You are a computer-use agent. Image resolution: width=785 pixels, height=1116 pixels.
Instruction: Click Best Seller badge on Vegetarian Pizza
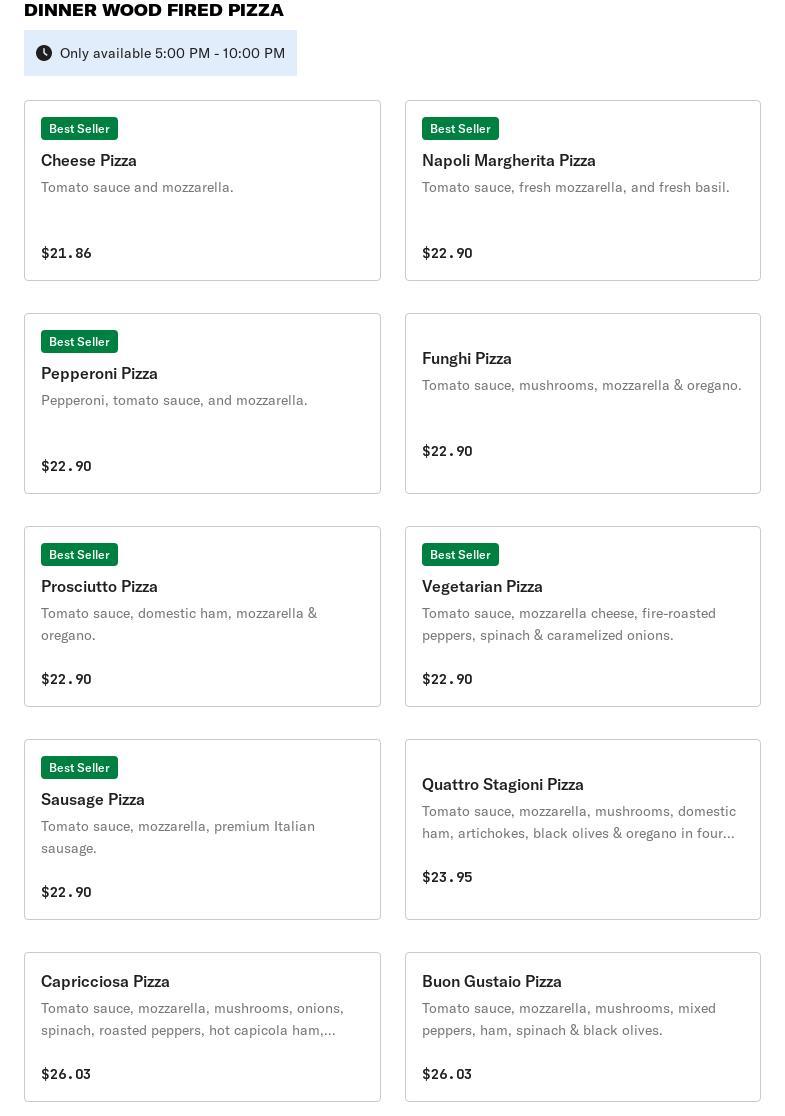pyautogui.click(x=460, y=555)
